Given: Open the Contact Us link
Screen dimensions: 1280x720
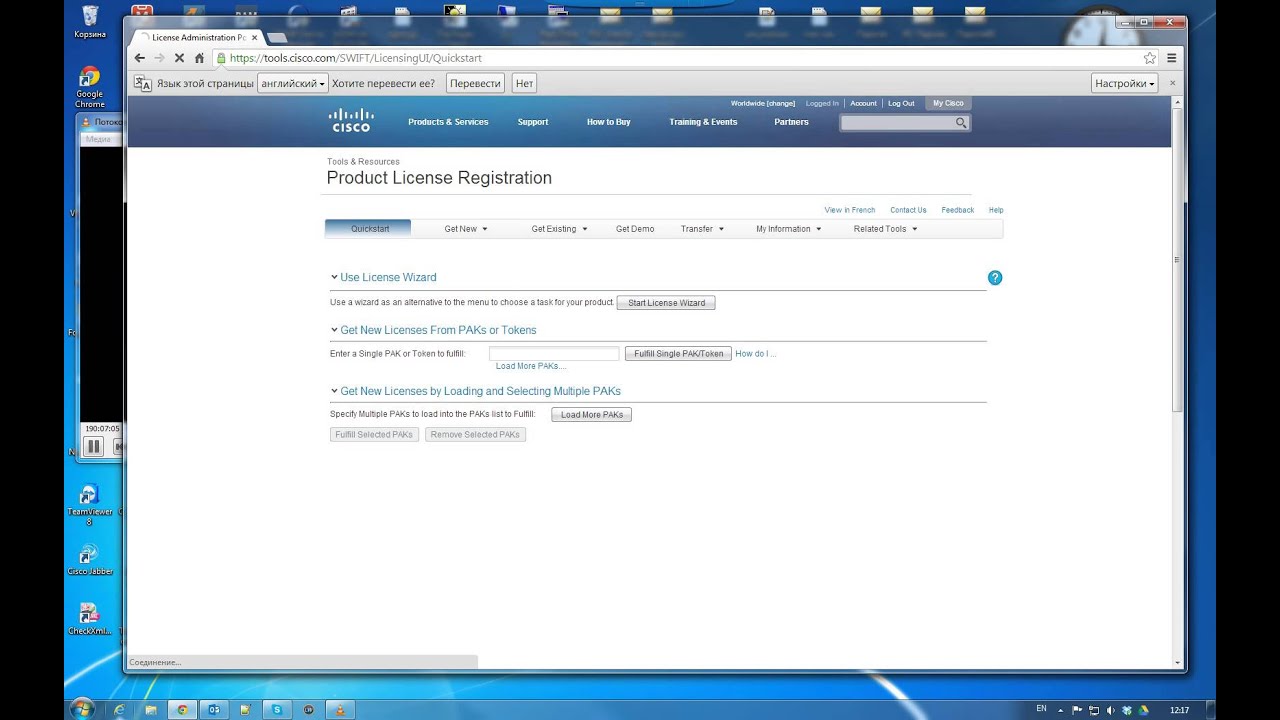Looking at the screenshot, I should (x=908, y=210).
